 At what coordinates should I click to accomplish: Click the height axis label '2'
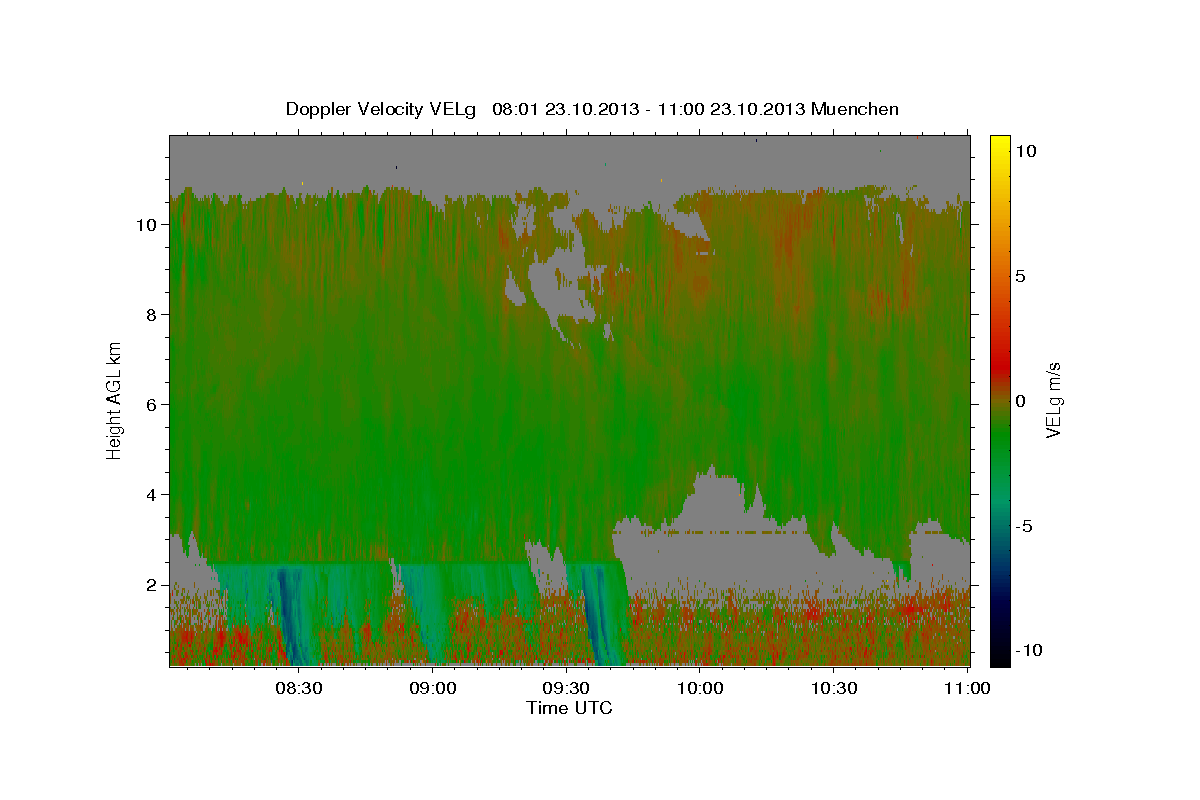(x=151, y=585)
